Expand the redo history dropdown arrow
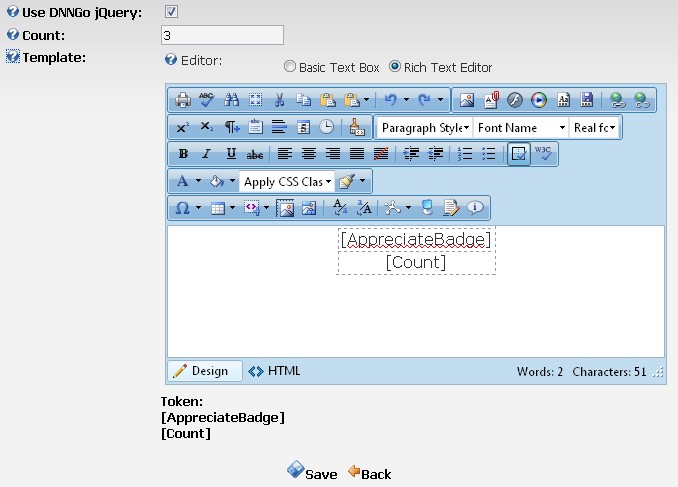The height and width of the screenshot is (487, 678). 440,100
